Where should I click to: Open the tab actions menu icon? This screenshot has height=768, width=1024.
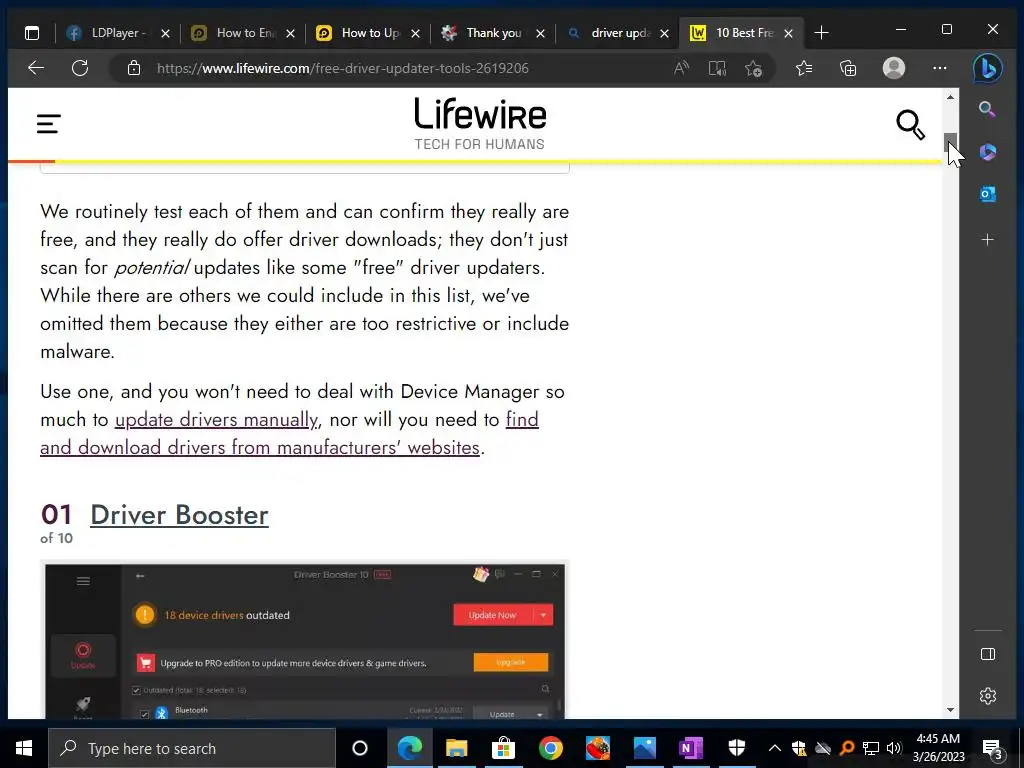(x=31, y=33)
